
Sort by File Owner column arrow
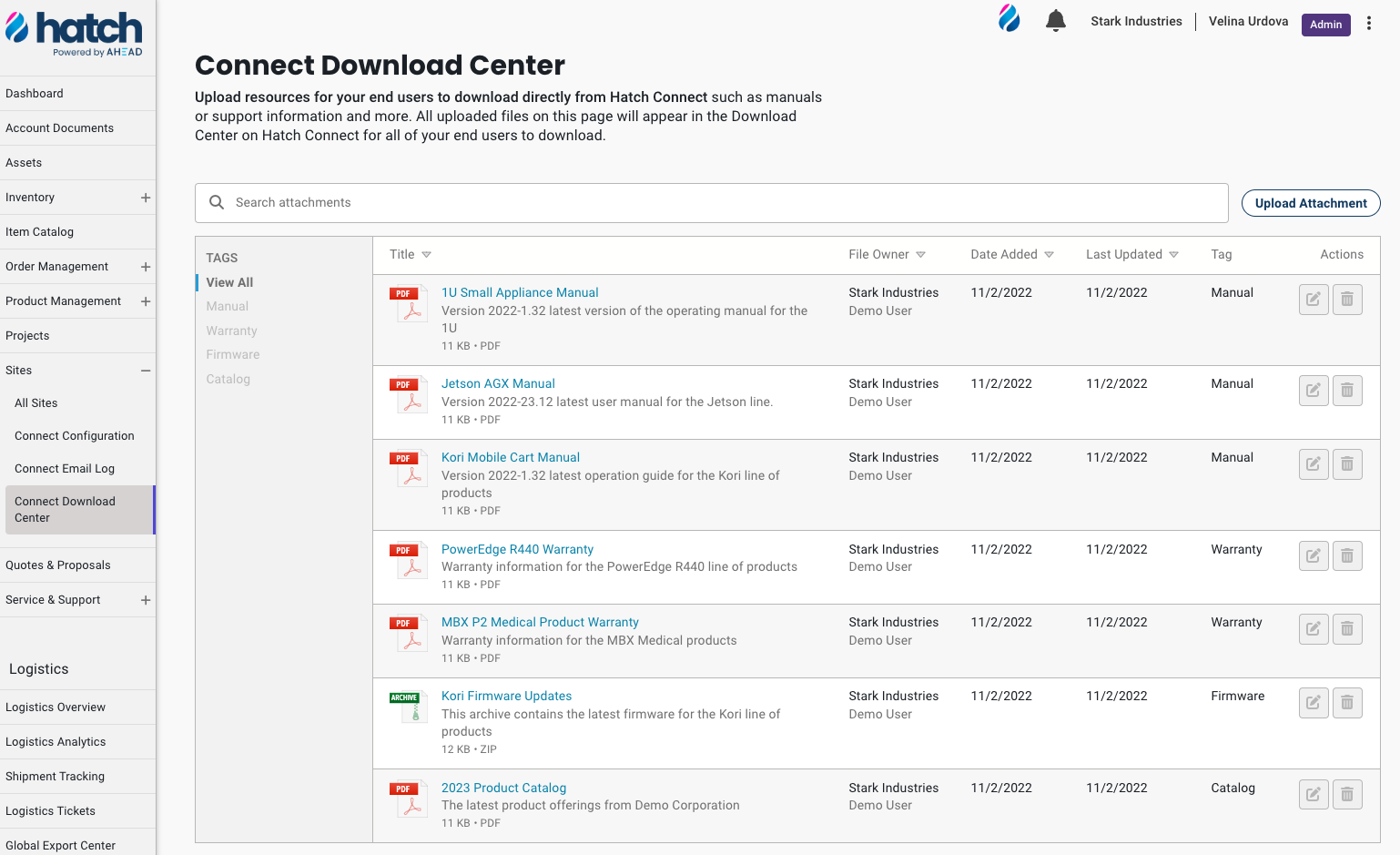point(920,255)
